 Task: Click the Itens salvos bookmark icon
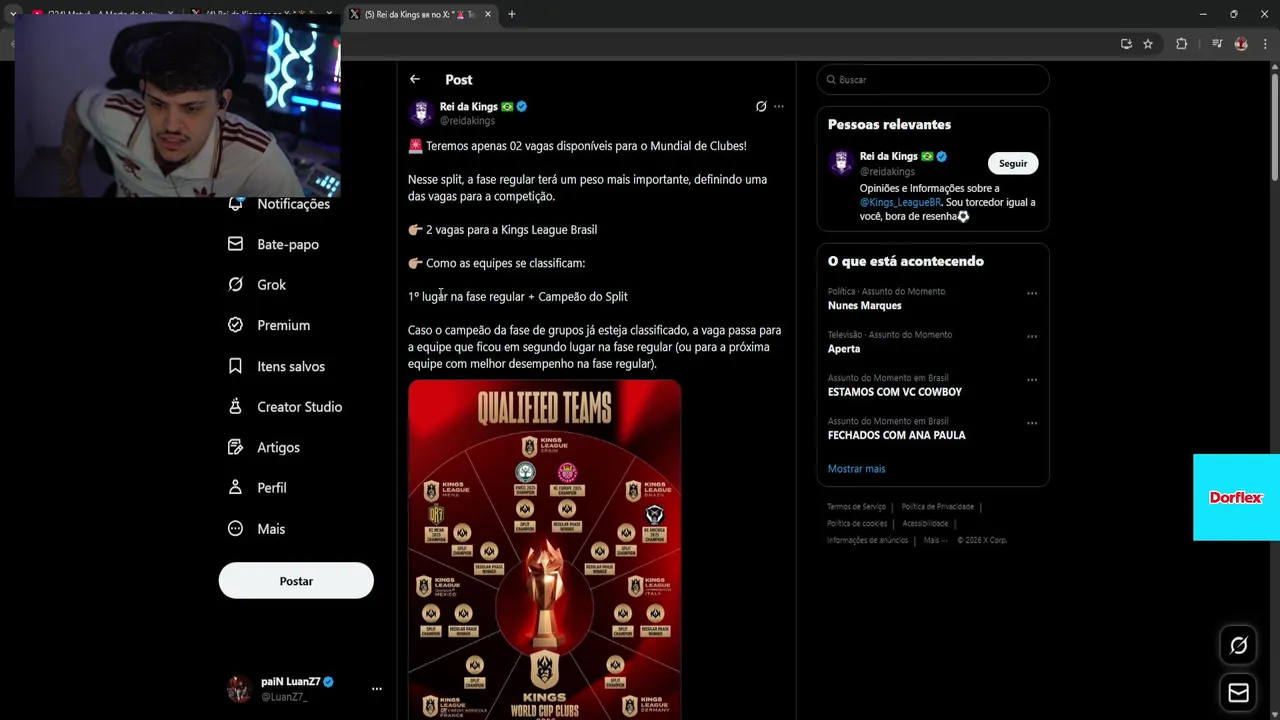(235, 366)
